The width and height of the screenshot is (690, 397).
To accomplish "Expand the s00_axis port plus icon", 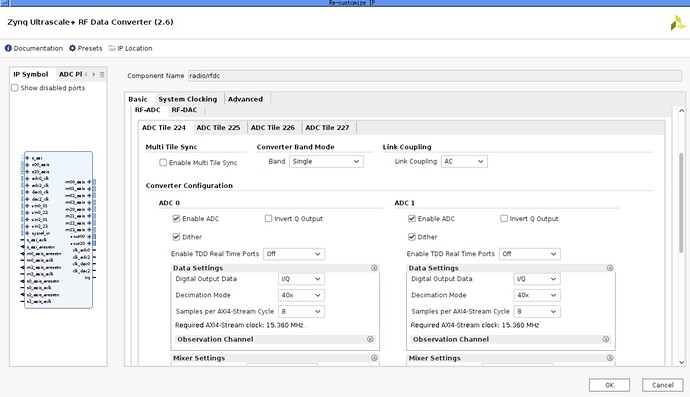I will (x=27, y=165).
